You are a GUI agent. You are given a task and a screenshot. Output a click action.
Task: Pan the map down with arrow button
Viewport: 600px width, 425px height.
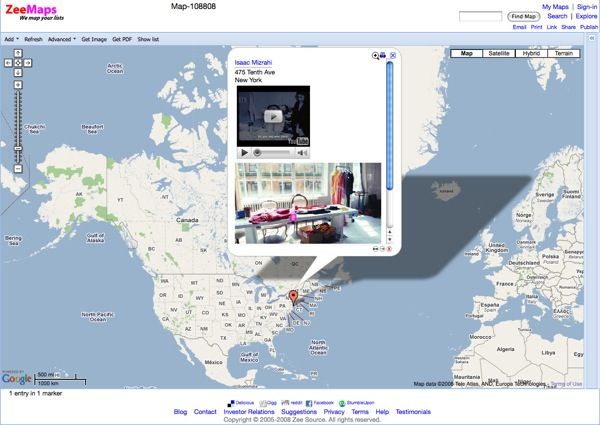(x=18, y=72)
